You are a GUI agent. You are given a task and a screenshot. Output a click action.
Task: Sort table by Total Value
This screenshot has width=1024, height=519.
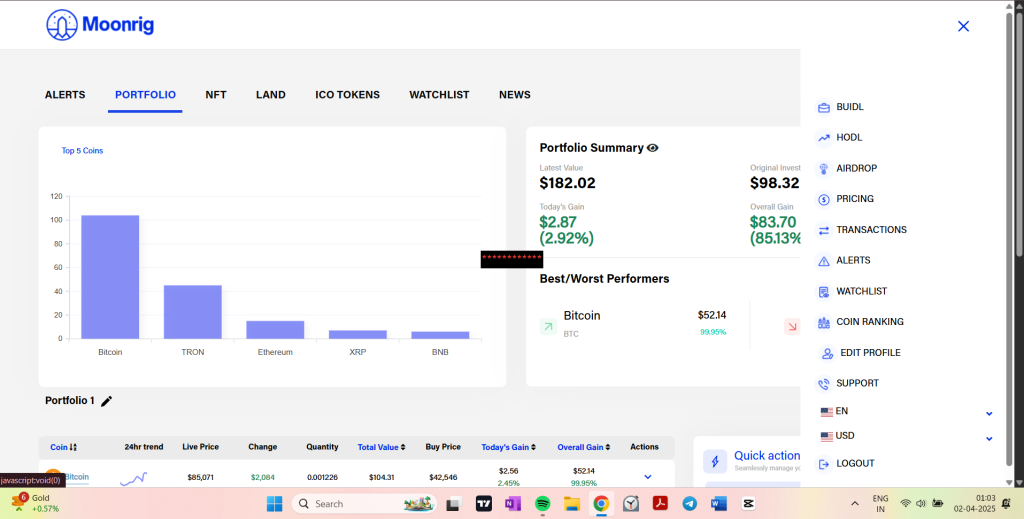(x=381, y=447)
